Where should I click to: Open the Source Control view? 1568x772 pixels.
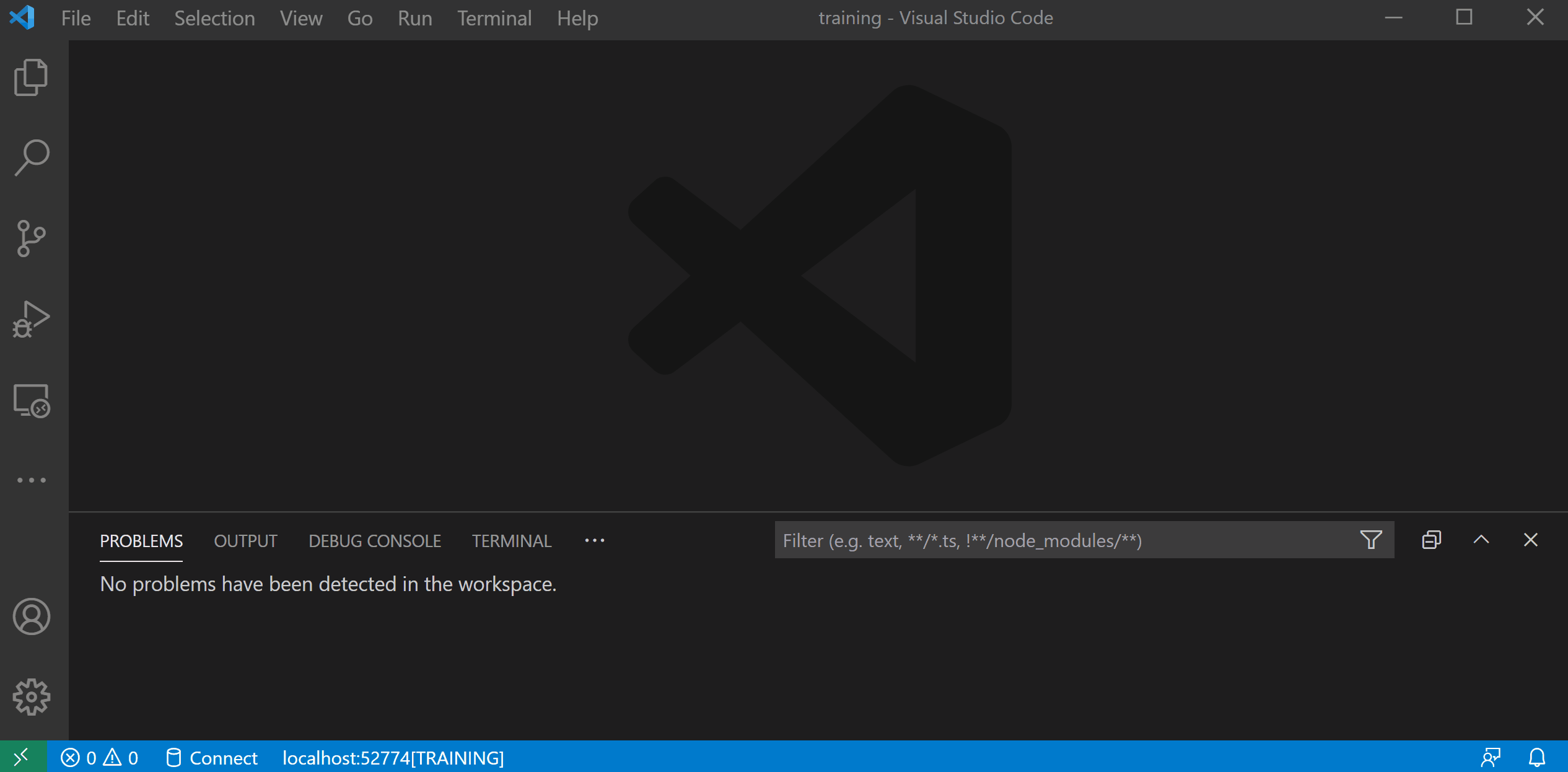[31, 239]
